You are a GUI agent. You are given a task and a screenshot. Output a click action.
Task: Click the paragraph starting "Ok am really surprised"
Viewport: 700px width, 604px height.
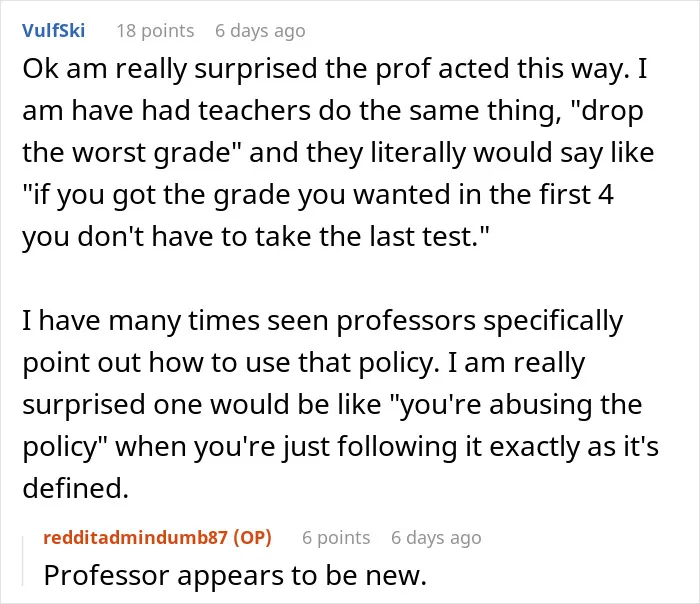[x=338, y=152]
